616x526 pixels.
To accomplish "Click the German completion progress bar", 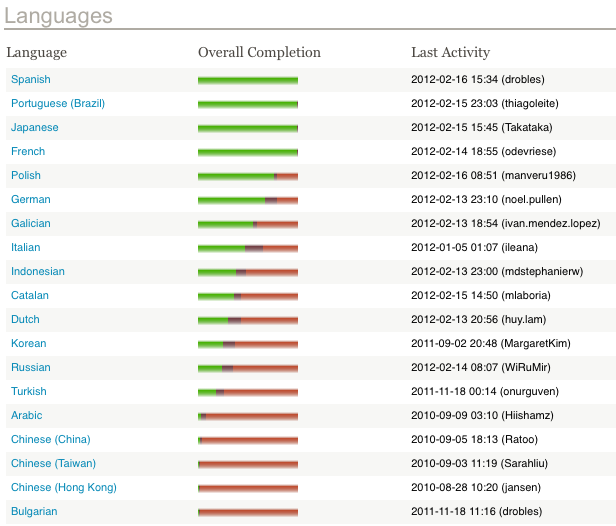I will (x=248, y=200).
